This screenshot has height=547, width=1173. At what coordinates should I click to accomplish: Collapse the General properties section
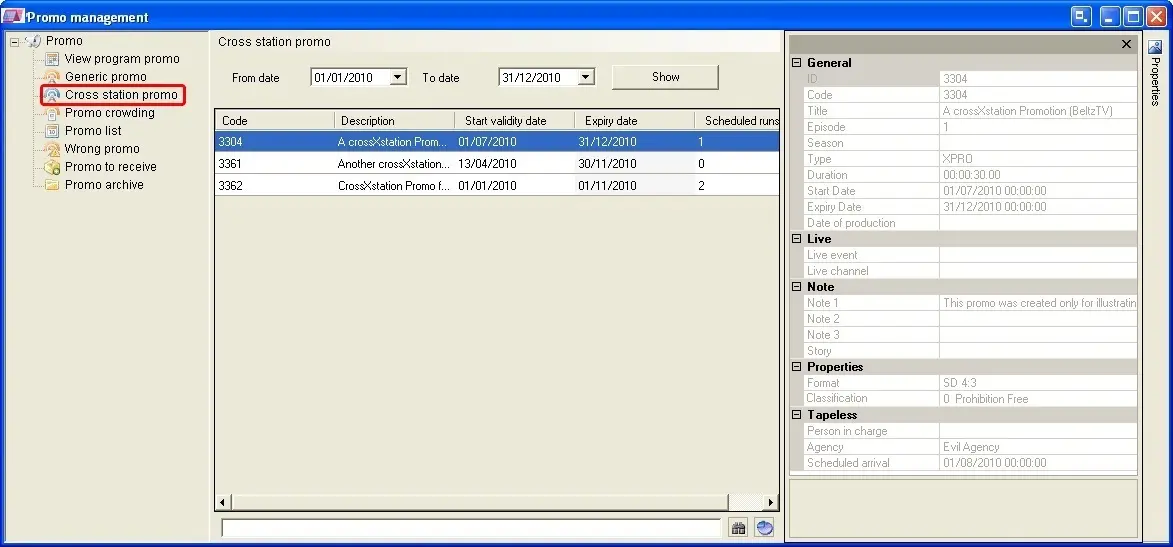point(797,63)
